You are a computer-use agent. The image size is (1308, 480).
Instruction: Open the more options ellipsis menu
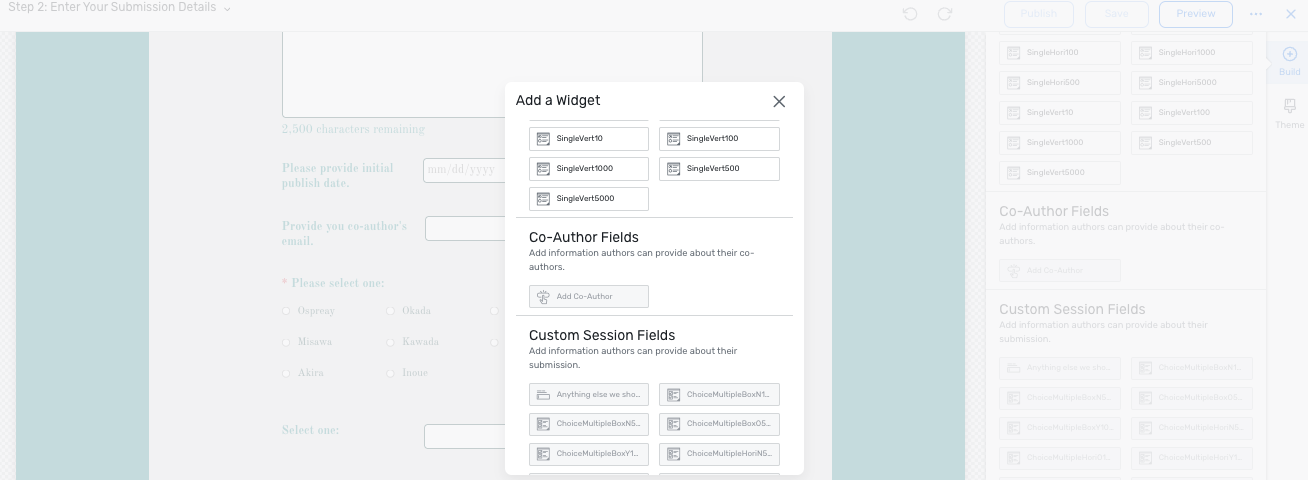tap(1256, 14)
